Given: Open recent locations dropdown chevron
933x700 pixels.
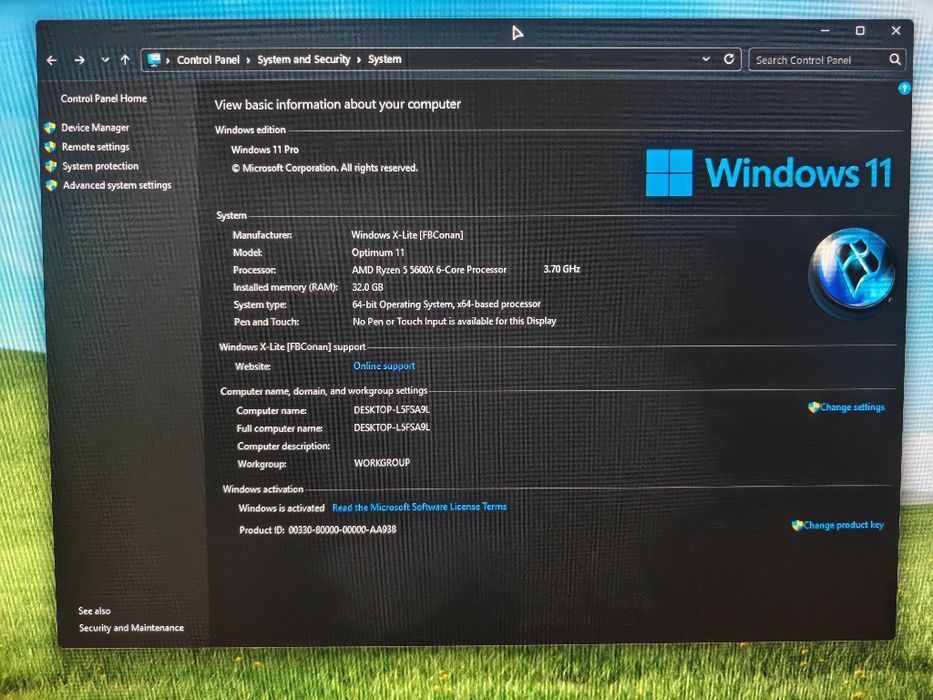Looking at the screenshot, I should (105, 60).
